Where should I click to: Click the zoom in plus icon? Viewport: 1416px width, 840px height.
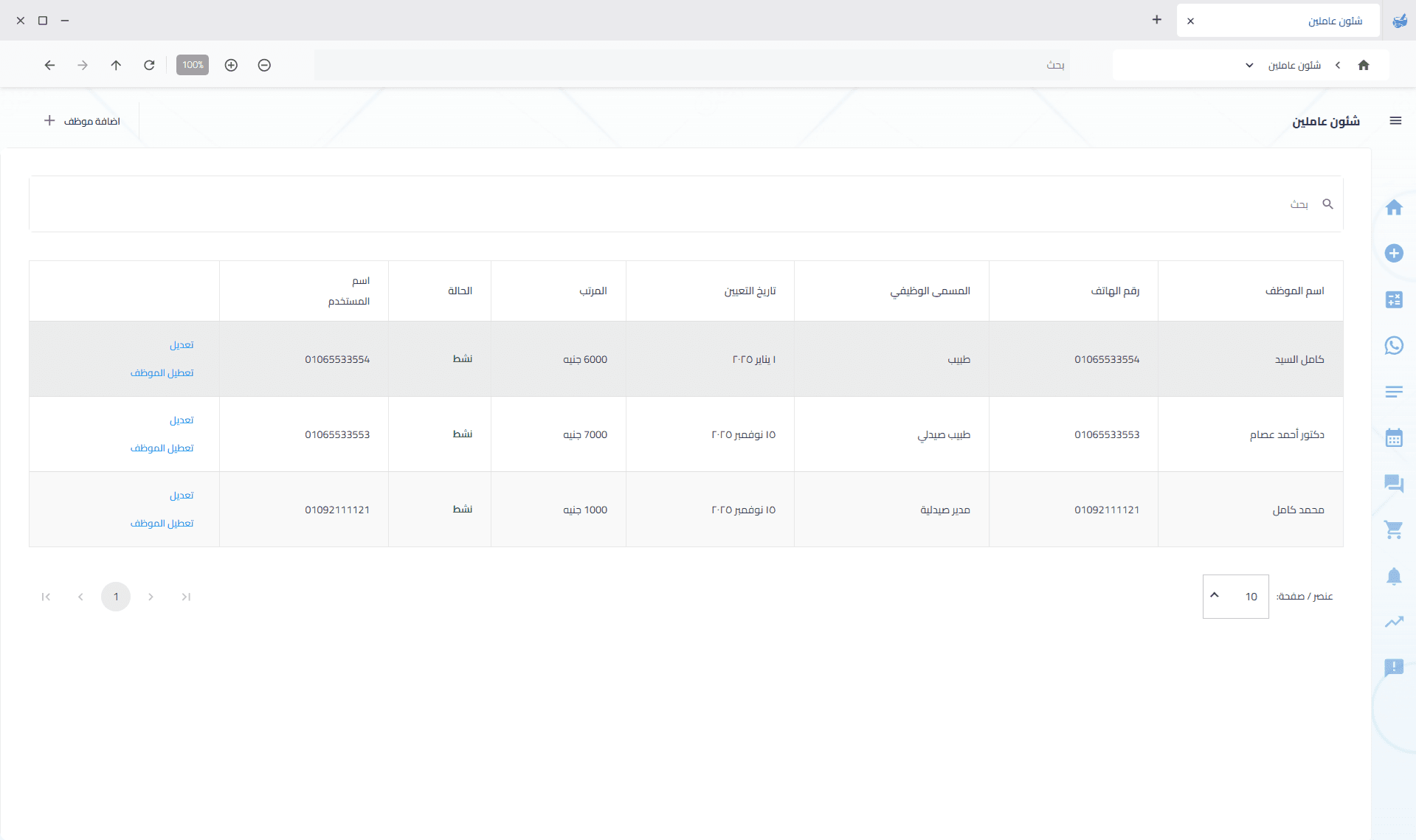point(231,65)
